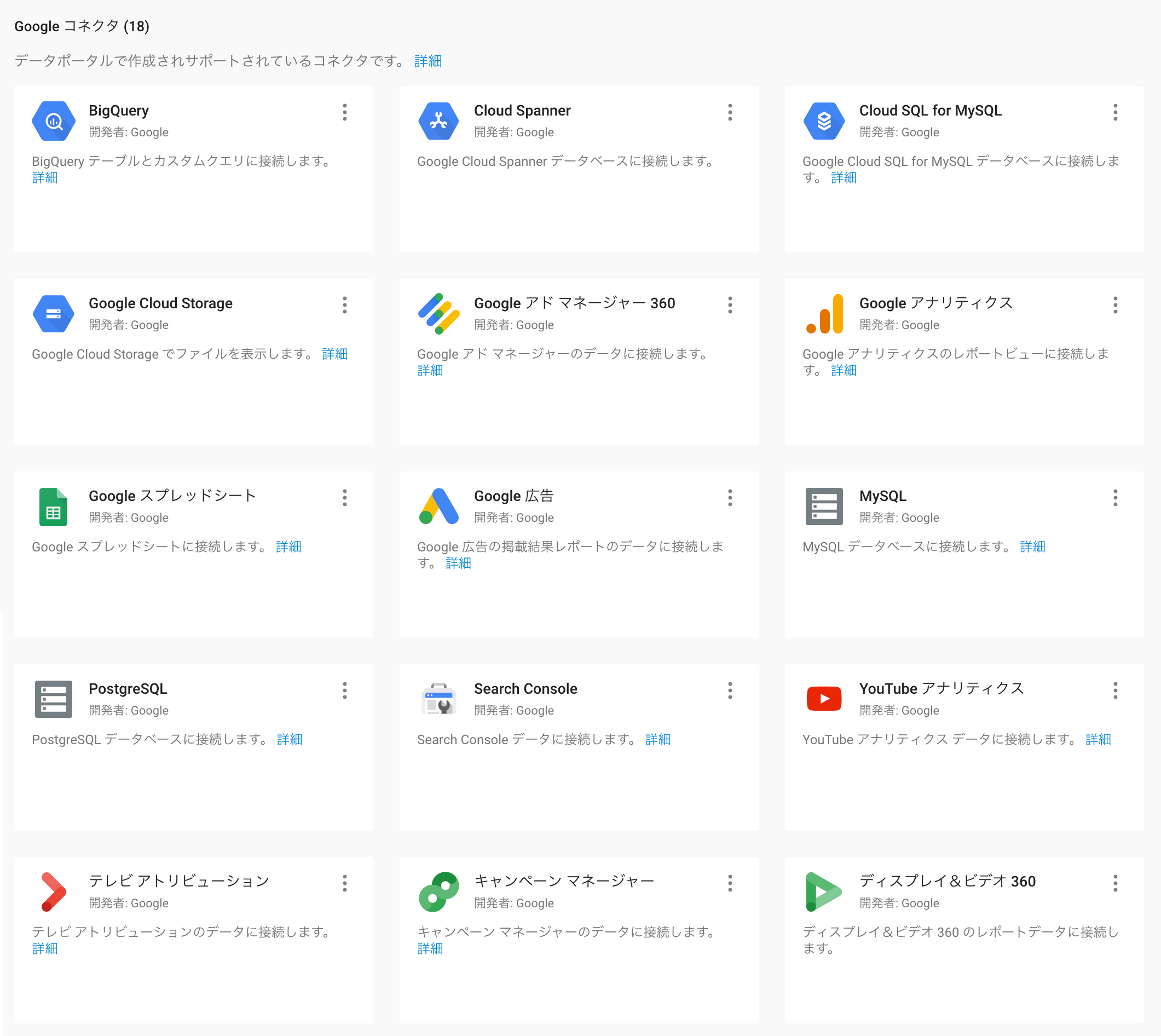Viewport: 1161px width, 1036px height.
Task: Select the Google アド マネージャー 360 title
Action: point(574,303)
